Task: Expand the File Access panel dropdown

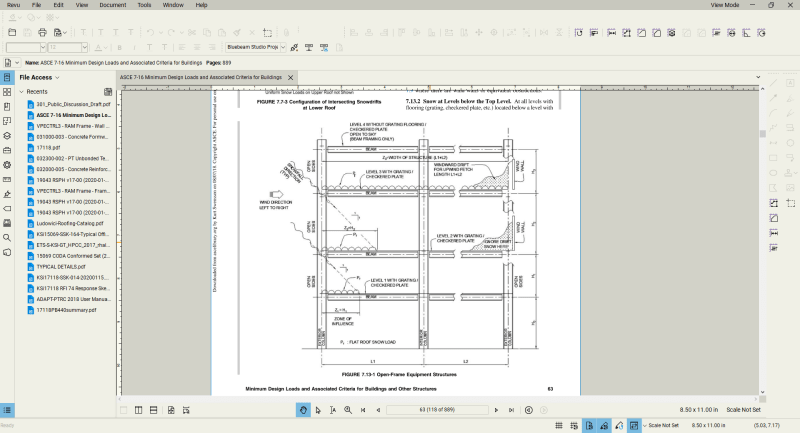Action: [x=57, y=78]
